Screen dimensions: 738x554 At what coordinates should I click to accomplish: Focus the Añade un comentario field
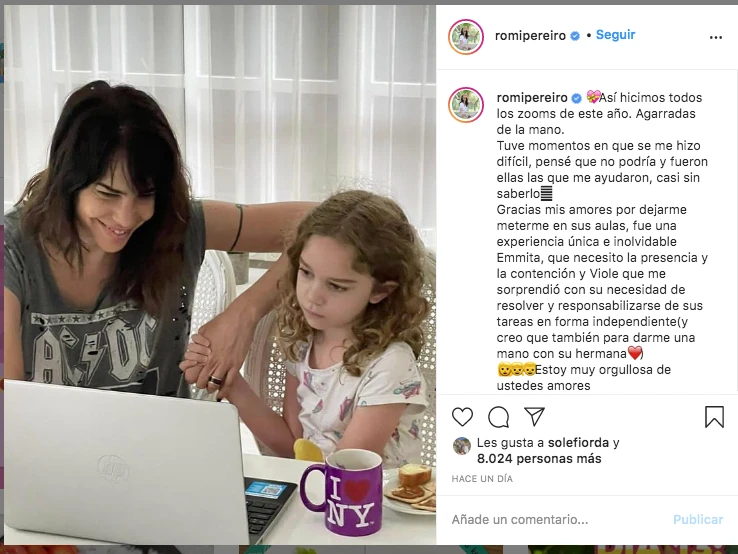[555, 520]
